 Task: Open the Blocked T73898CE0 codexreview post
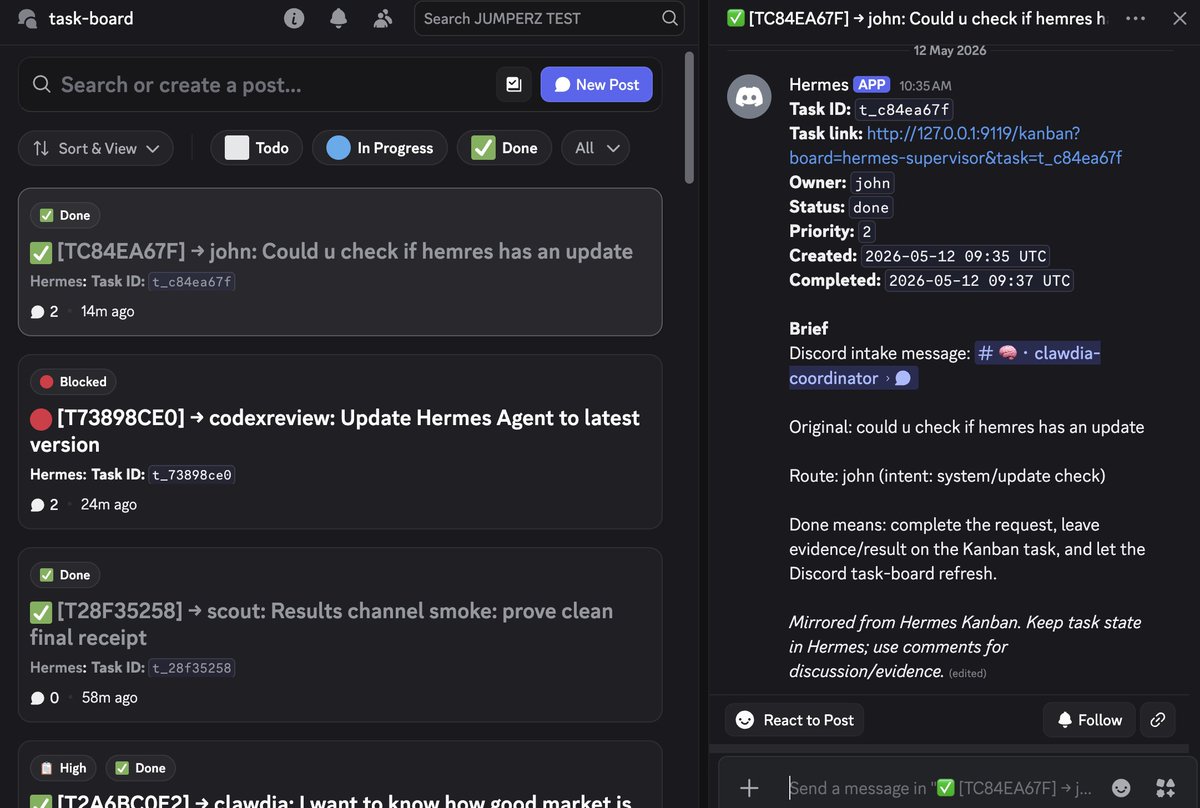[x=340, y=442]
